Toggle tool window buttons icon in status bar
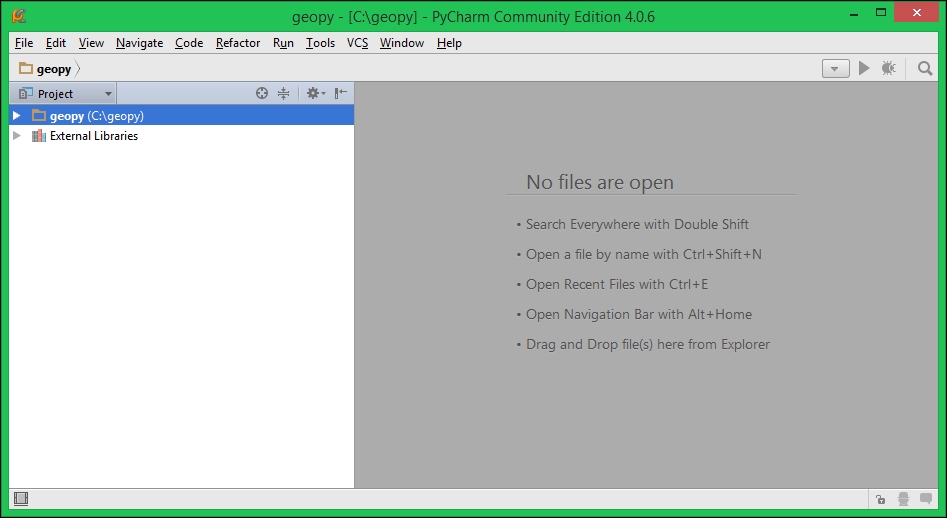Screen dimensions: 947x518 coord(21,498)
